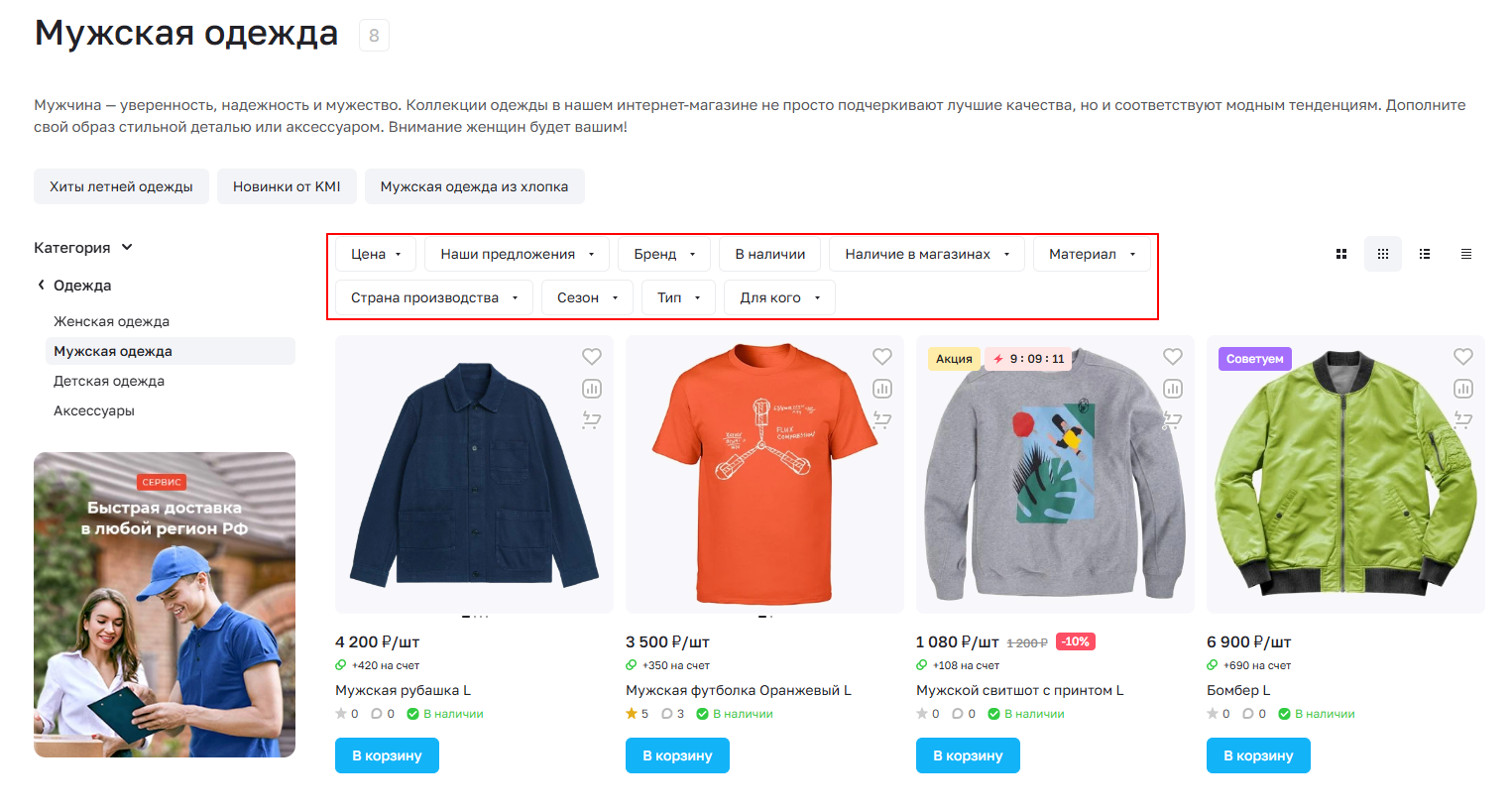
Task: Open the Цена filter dropdown
Action: pyautogui.click(x=376, y=254)
